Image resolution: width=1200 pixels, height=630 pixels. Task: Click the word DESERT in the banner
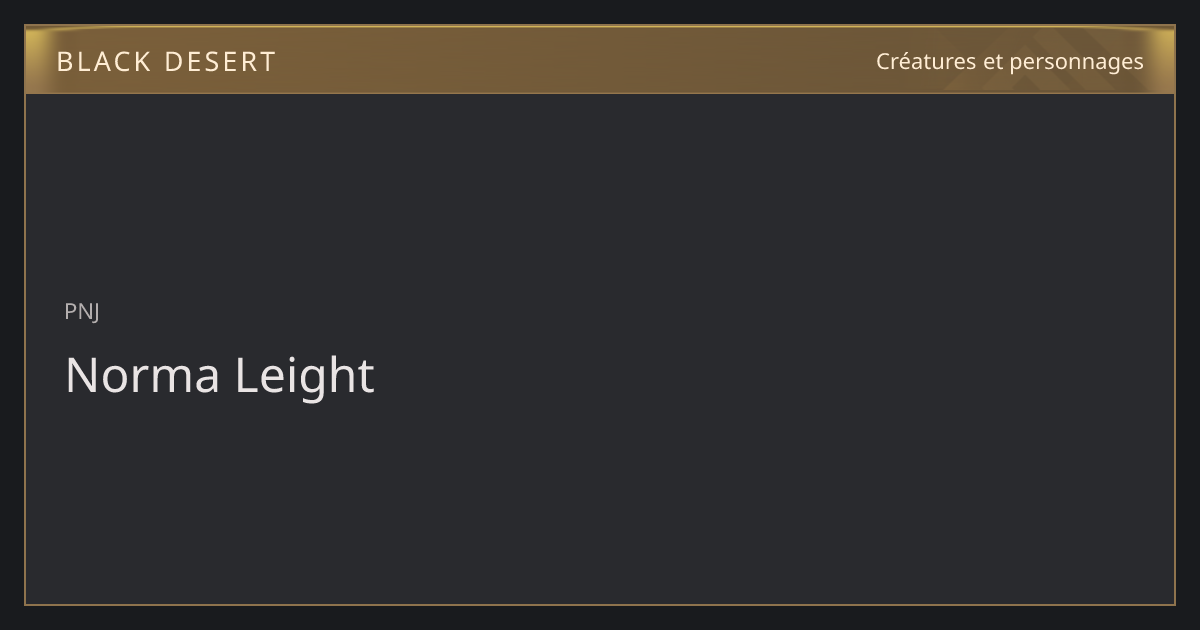220,62
